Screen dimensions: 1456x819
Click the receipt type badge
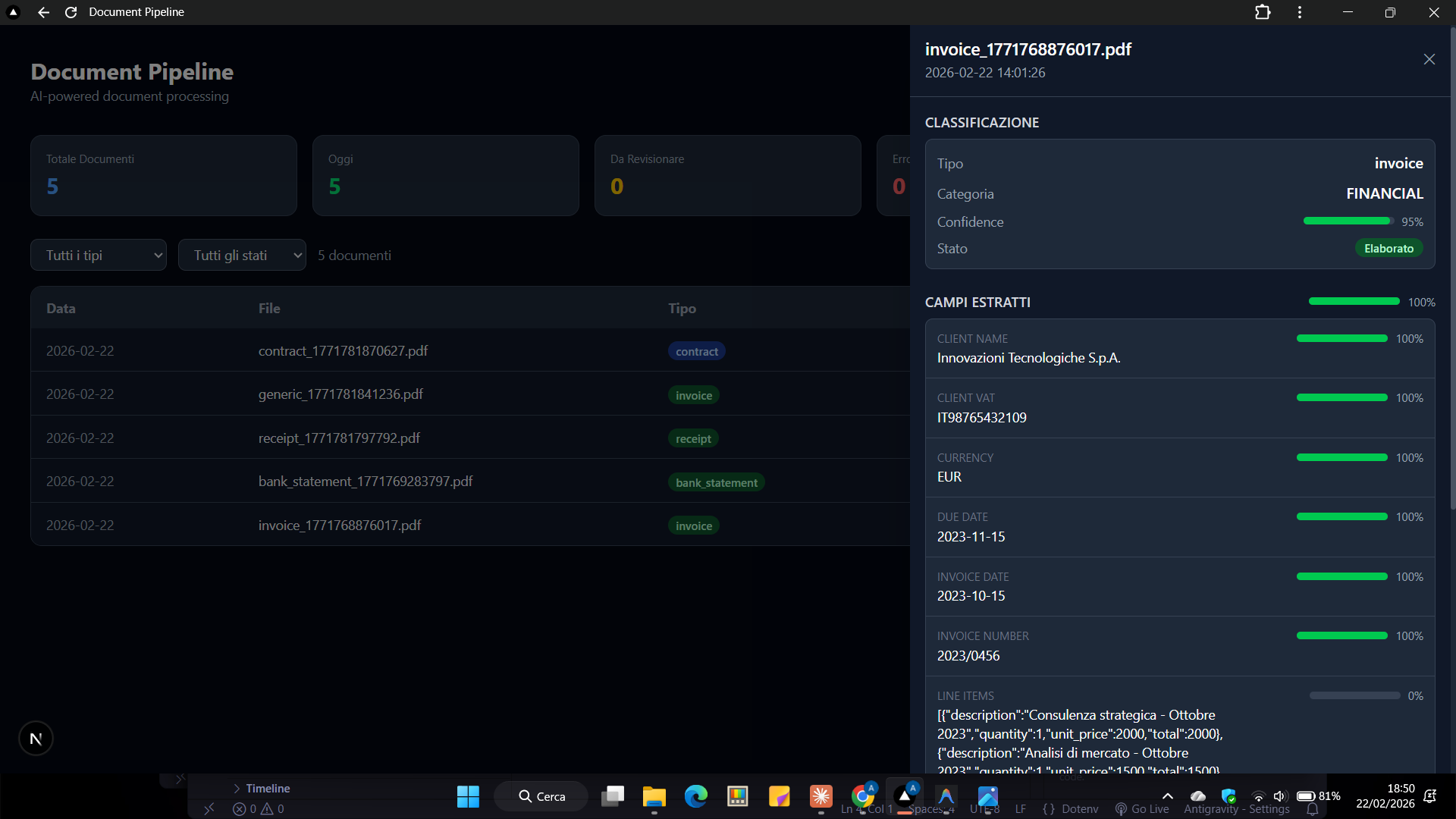693,439
